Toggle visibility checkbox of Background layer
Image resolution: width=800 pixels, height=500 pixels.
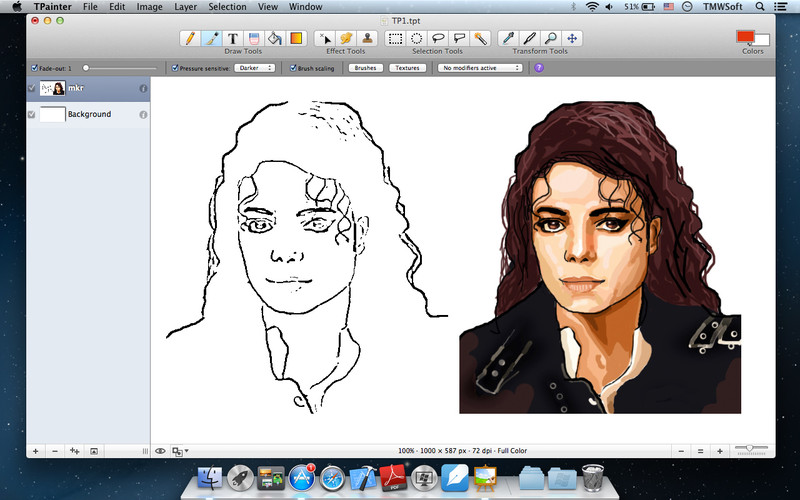pos(32,115)
